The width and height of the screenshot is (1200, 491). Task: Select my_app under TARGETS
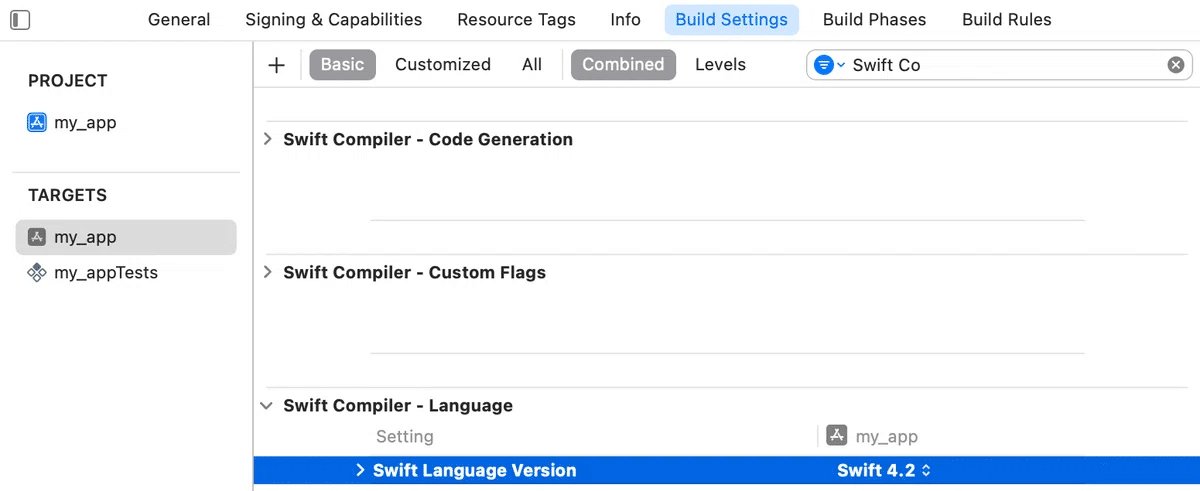coord(126,237)
